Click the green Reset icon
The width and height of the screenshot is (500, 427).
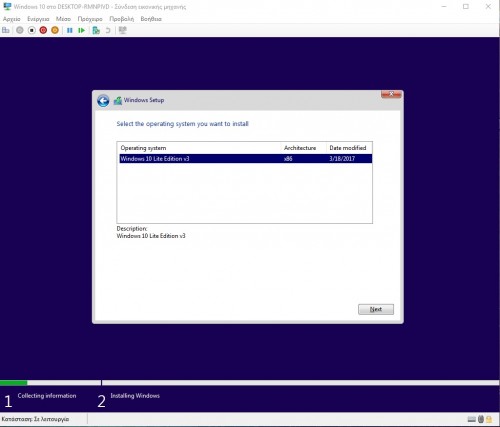[x=81, y=30]
